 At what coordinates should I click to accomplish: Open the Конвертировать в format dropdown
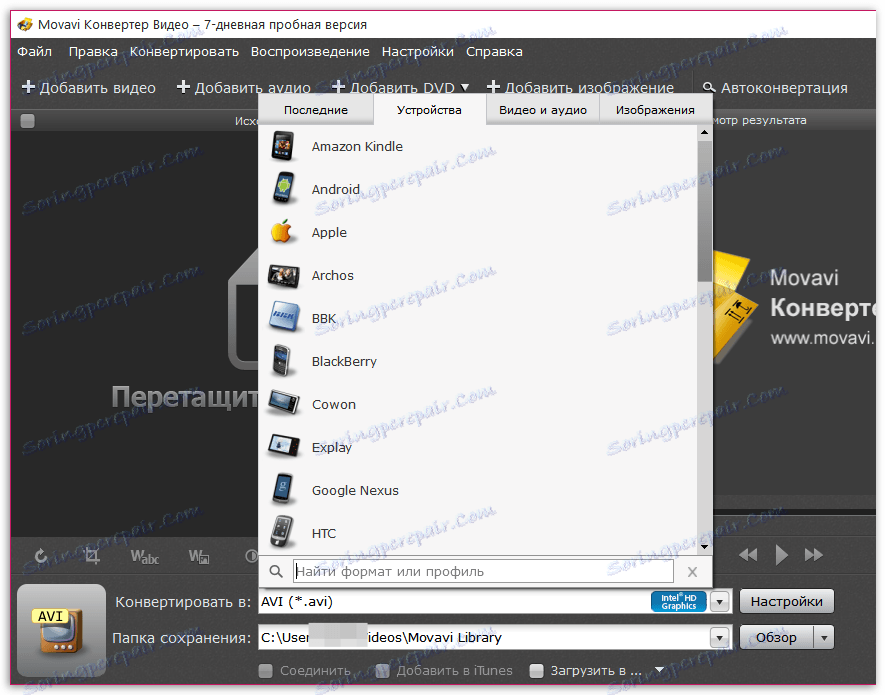click(719, 602)
